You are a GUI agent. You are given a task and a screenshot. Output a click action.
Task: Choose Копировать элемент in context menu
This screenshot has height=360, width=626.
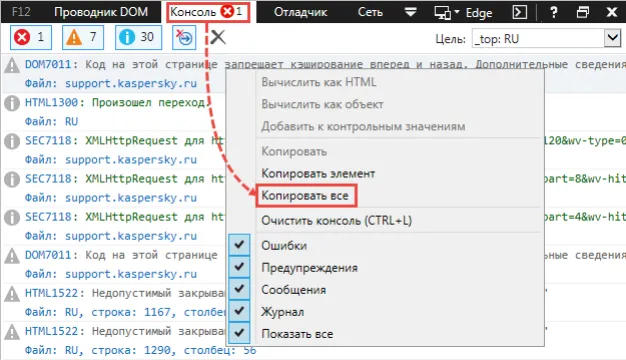pyautogui.click(x=318, y=174)
